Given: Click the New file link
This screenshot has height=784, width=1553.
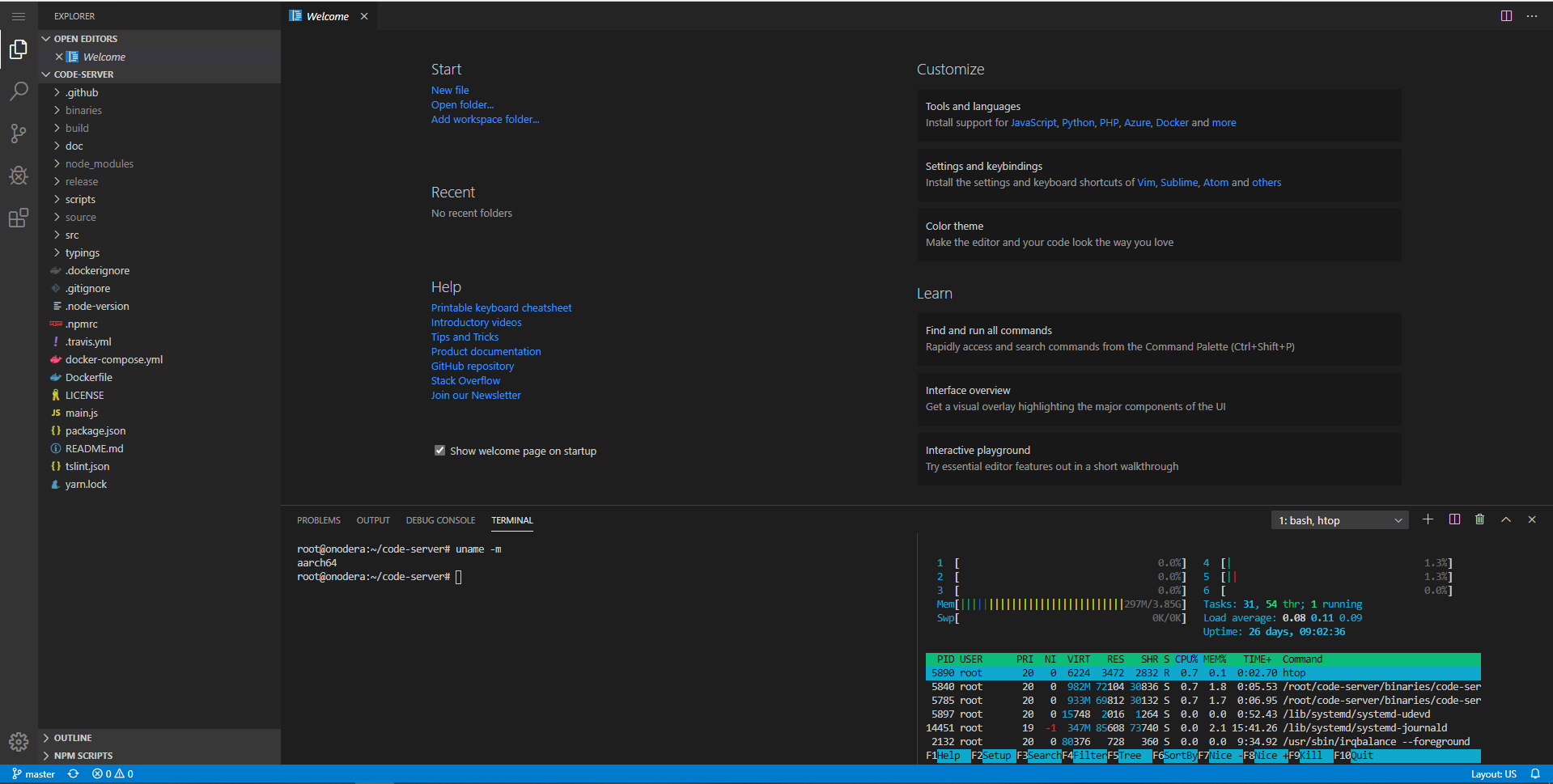Looking at the screenshot, I should pos(450,91).
